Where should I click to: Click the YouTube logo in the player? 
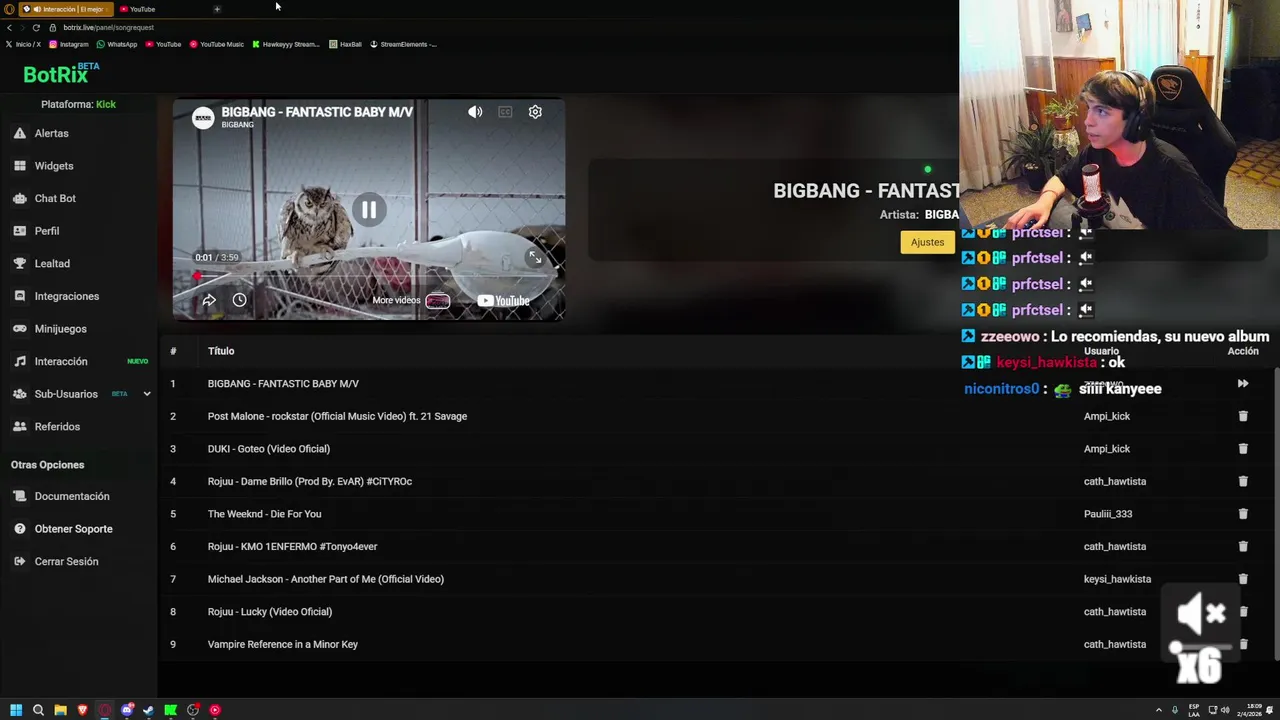click(x=503, y=300)
